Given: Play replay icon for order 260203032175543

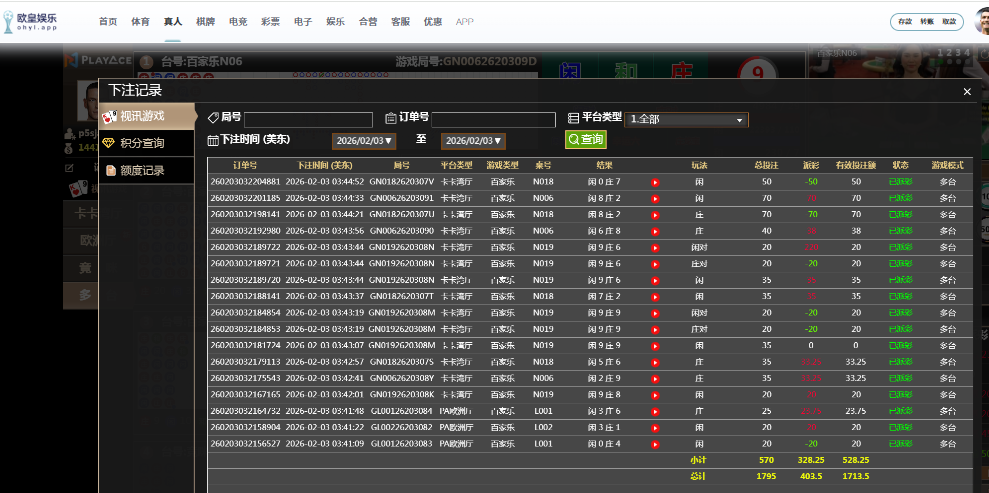Looking at the screenshot, I should 655,378.
